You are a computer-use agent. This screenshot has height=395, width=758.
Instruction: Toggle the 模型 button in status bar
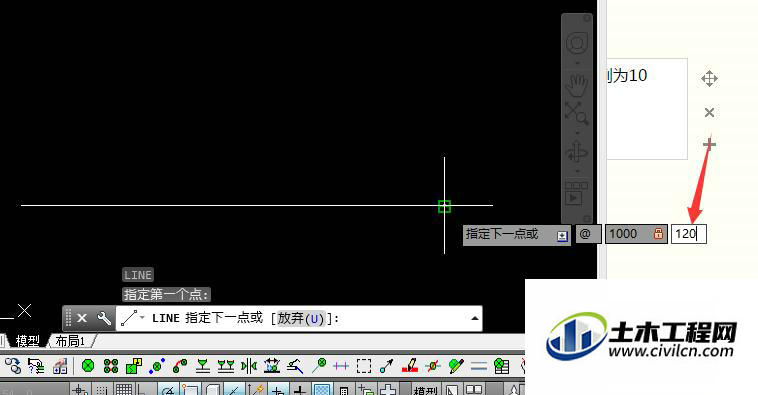click(425, 390)
